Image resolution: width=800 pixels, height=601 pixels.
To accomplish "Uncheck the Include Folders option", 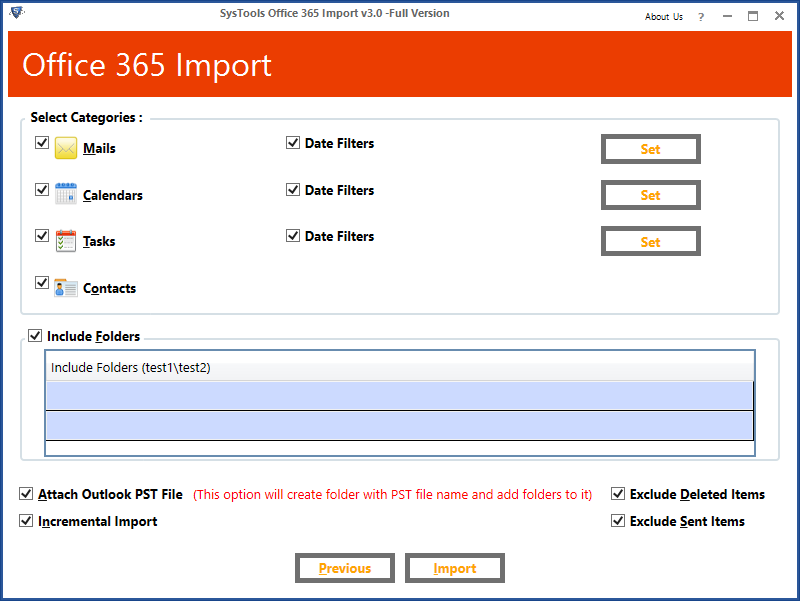I will tap(35, 335).
